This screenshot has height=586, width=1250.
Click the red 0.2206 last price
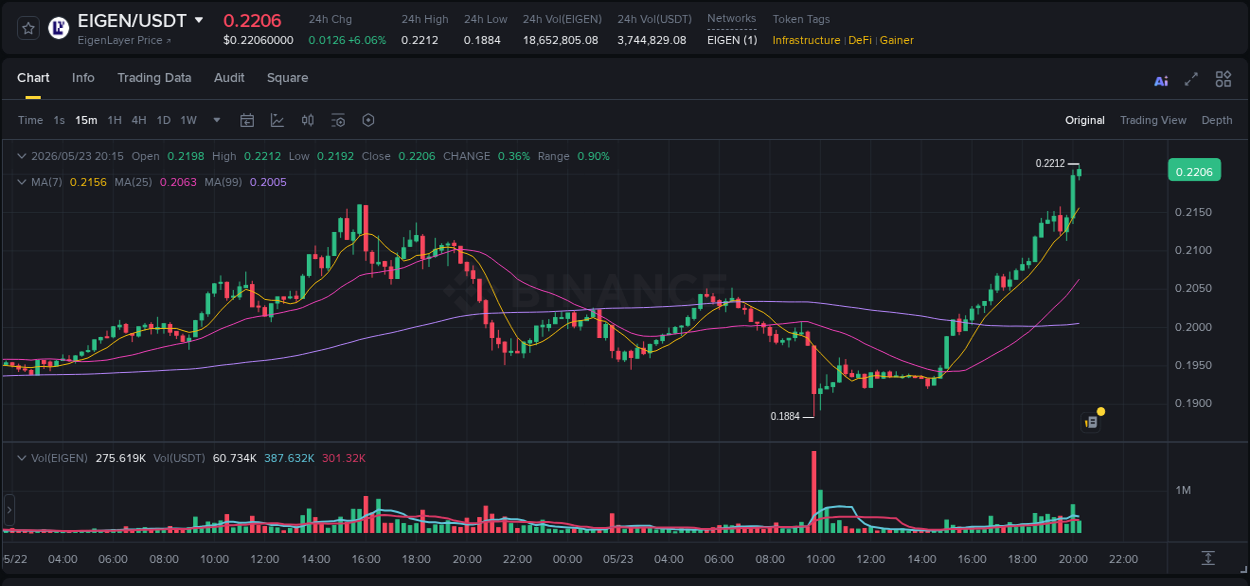(252, 20)
